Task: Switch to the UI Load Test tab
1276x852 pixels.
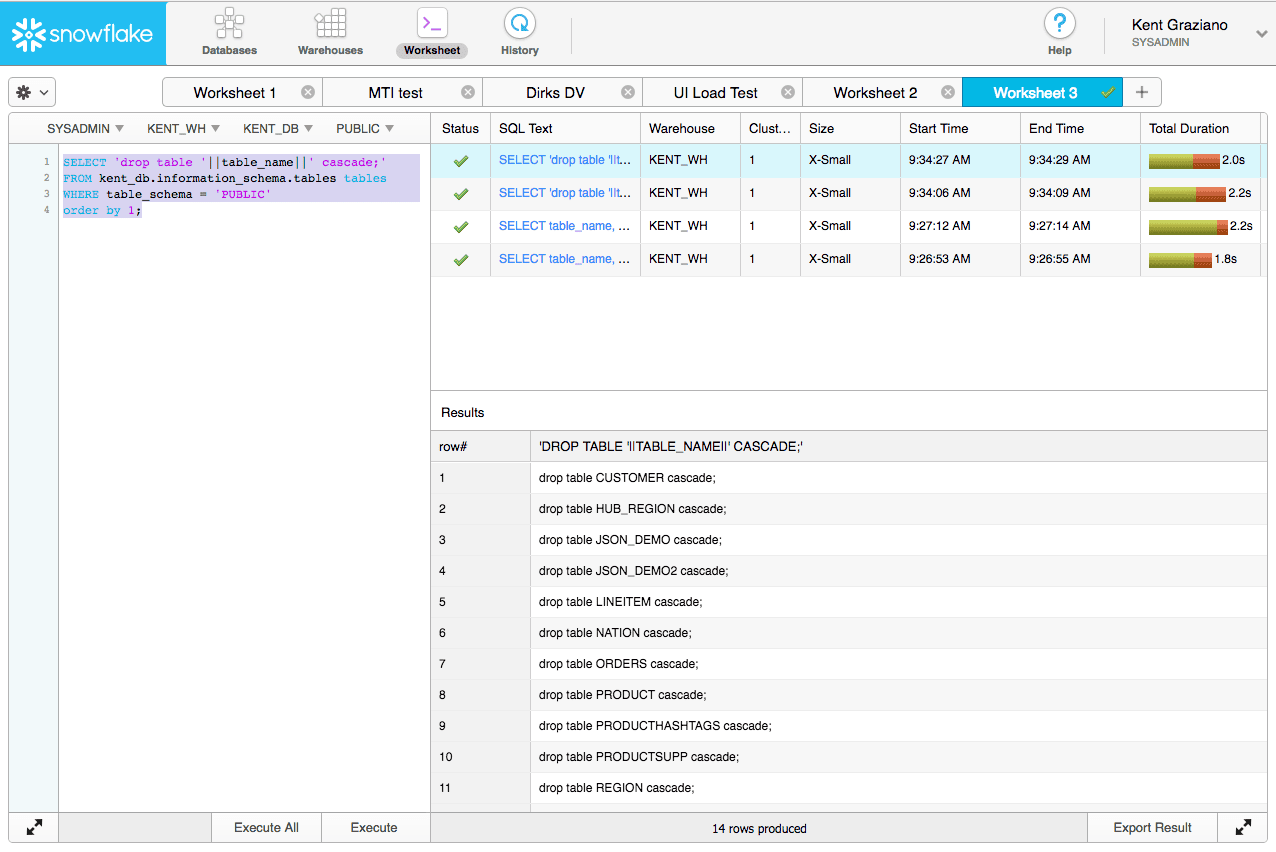Action: point(715,93)
